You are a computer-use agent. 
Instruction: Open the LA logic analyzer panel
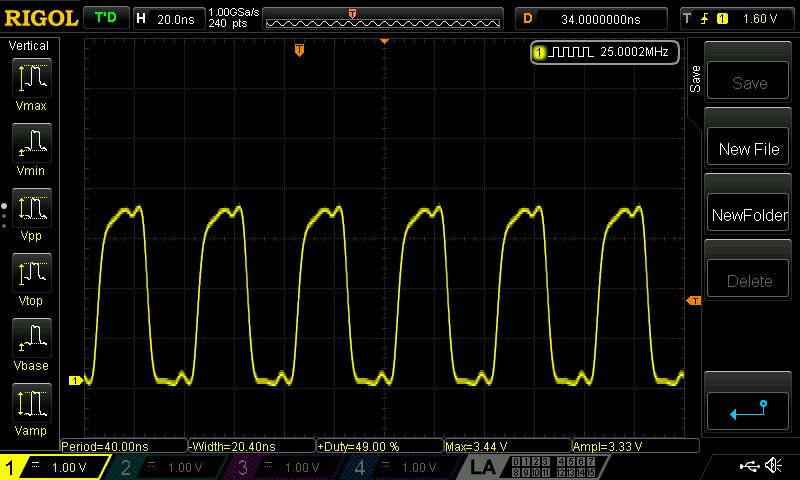click(483, 467)
